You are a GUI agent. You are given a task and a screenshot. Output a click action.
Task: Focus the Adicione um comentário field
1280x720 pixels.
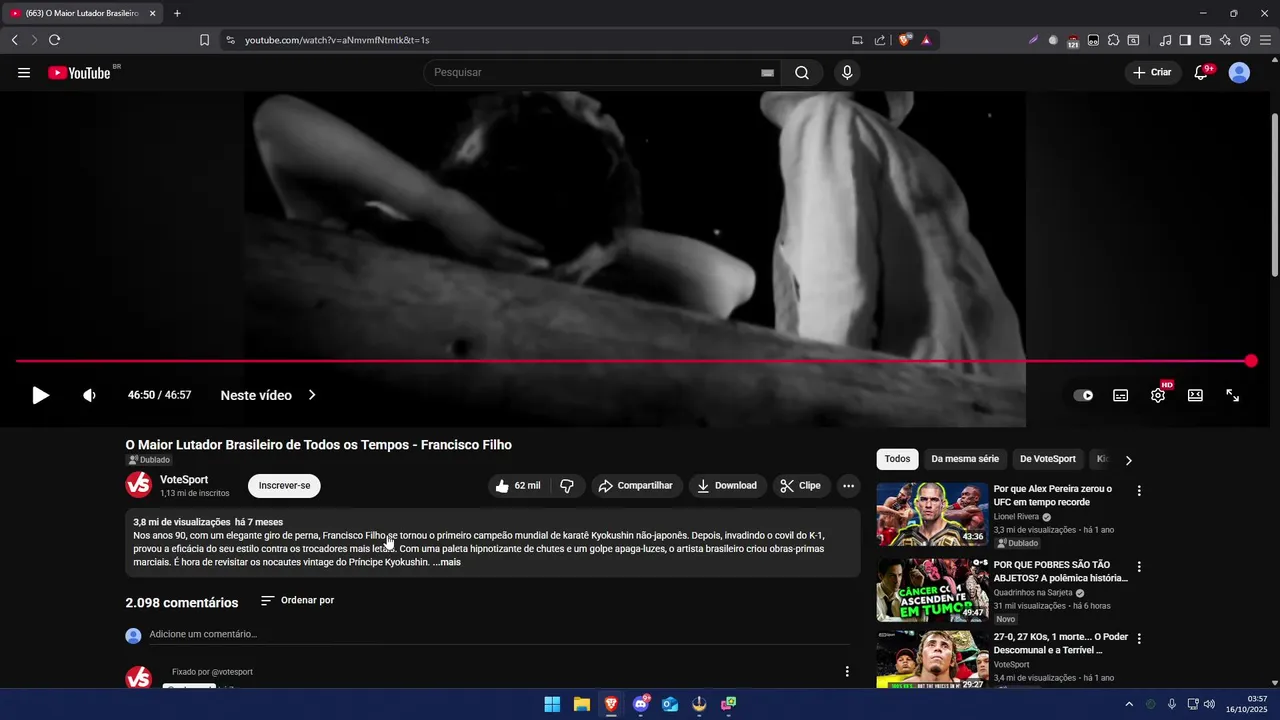[500, 634]
